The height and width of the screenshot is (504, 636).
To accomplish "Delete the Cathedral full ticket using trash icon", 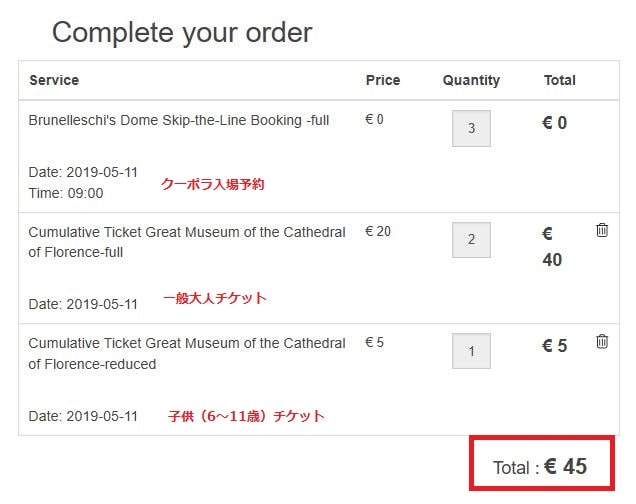I will (602, 230).
